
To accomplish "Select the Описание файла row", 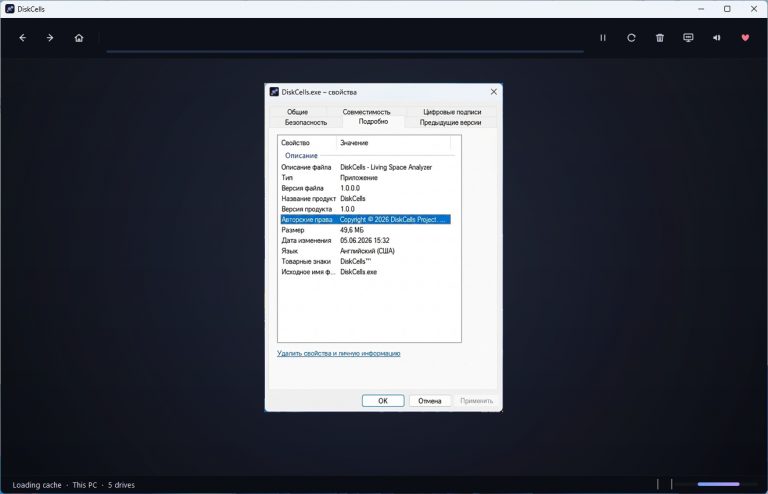I will tap(365, 167).
